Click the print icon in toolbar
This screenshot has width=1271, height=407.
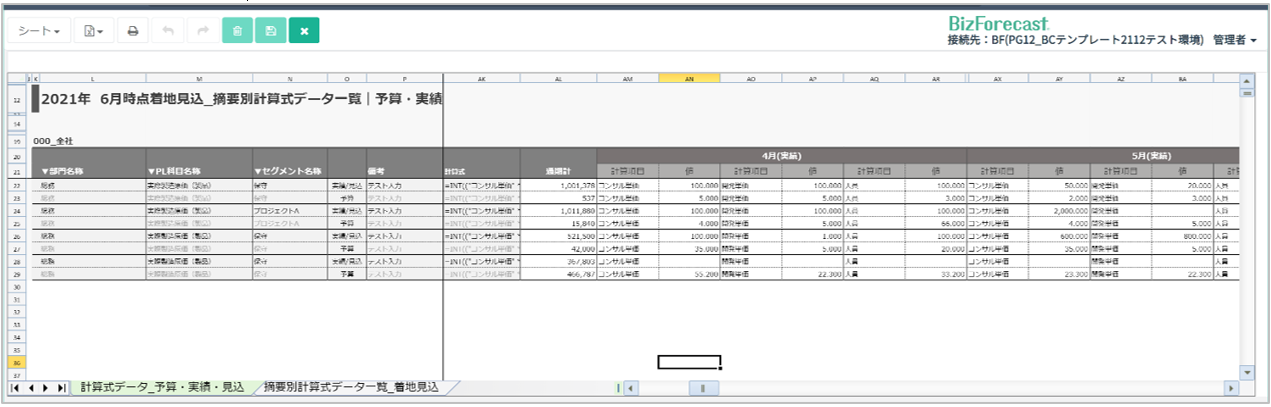tap(132, 31)
